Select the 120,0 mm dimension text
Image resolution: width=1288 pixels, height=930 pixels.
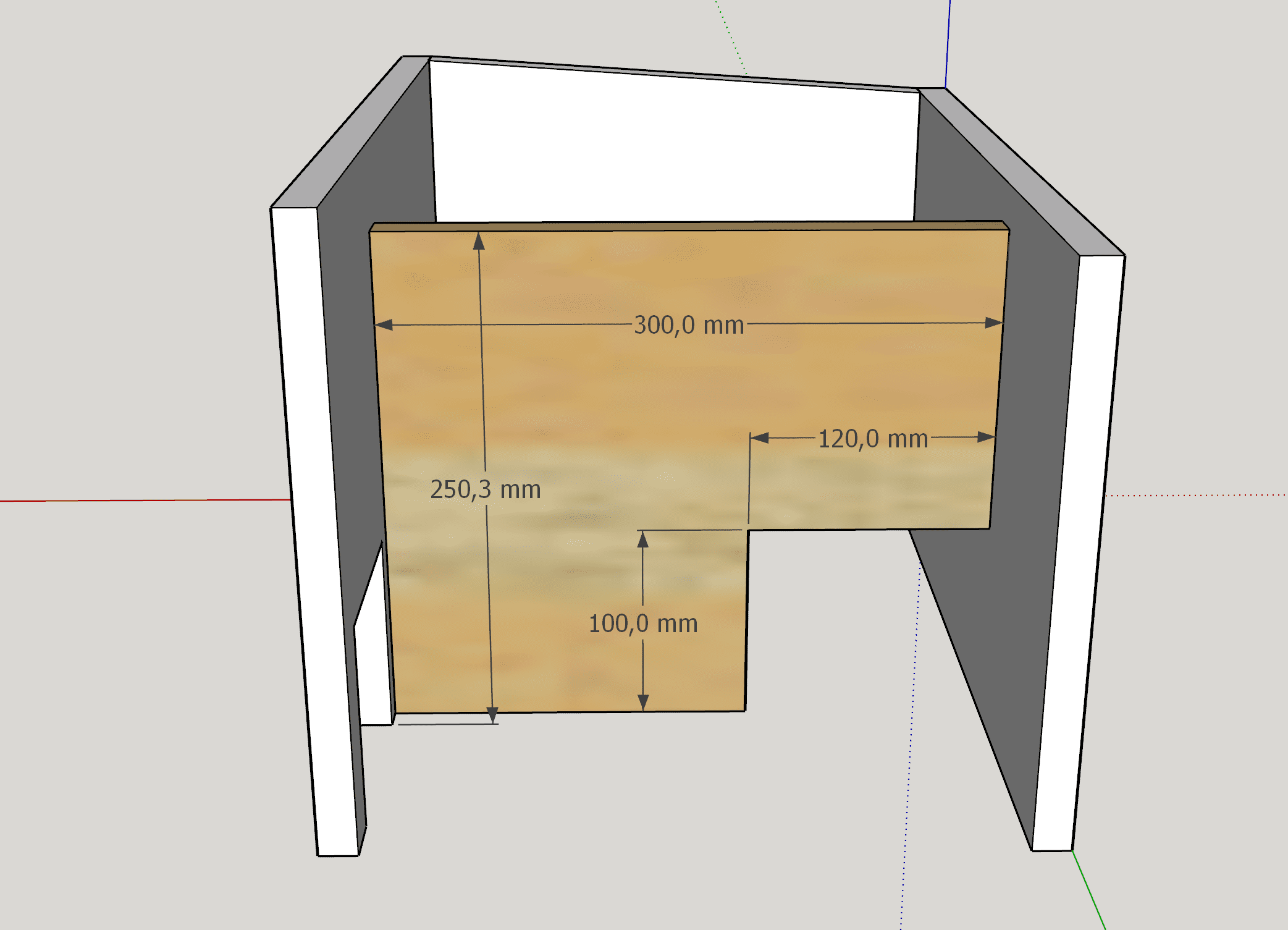pos(872,439)
